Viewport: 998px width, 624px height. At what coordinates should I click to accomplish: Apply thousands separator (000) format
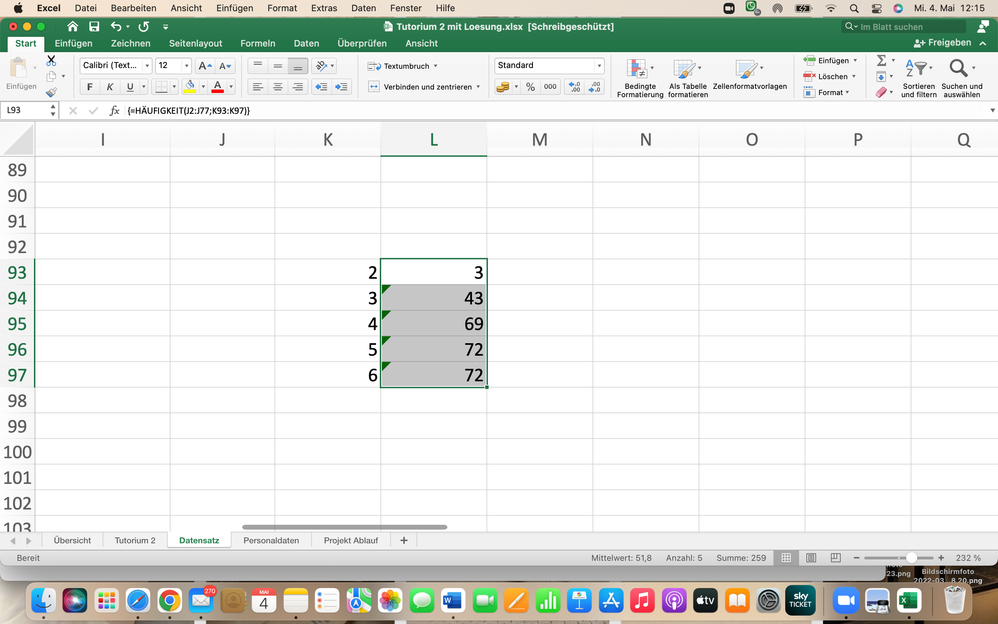550,87
